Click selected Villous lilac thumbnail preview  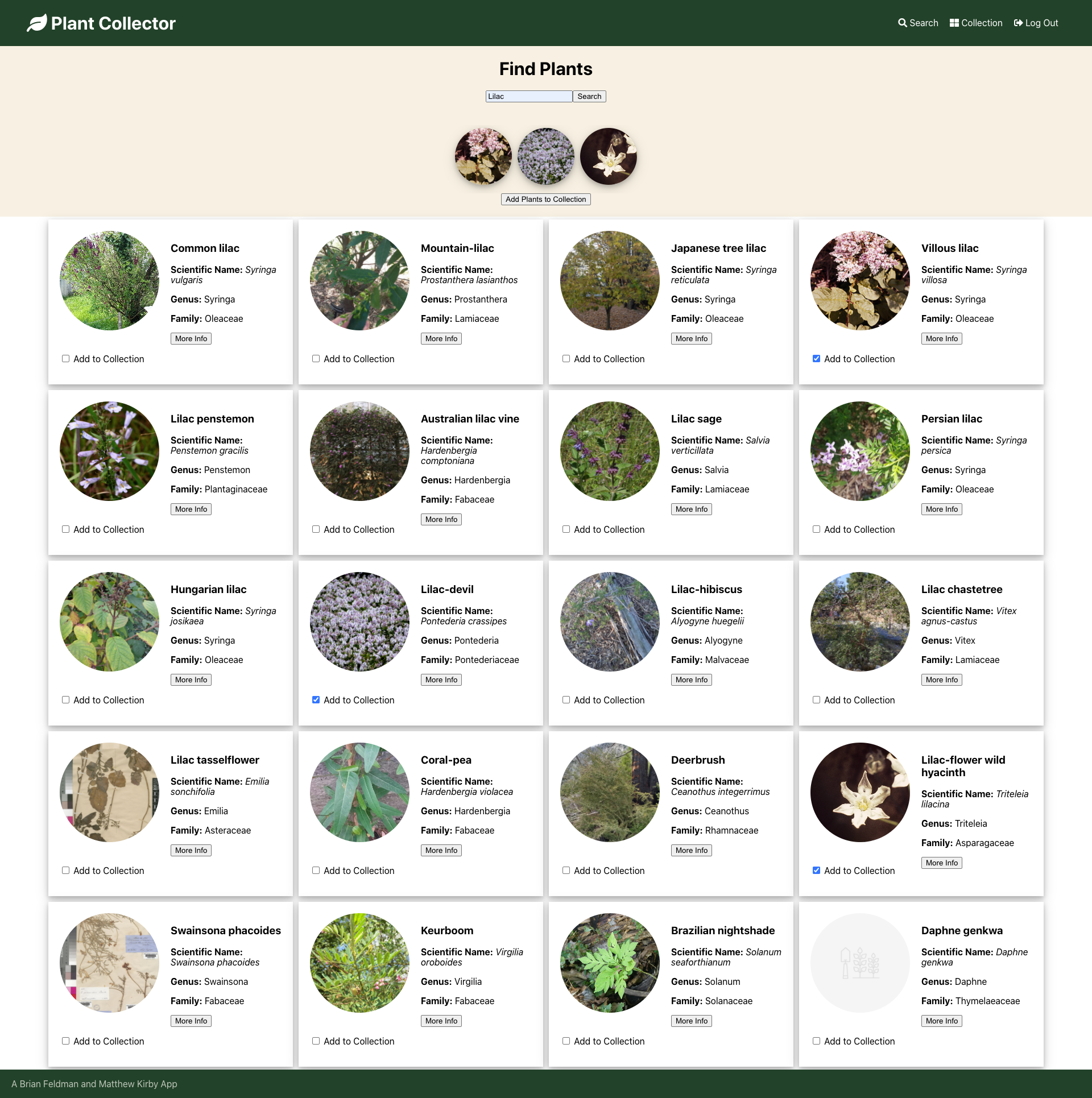point(483,156)
